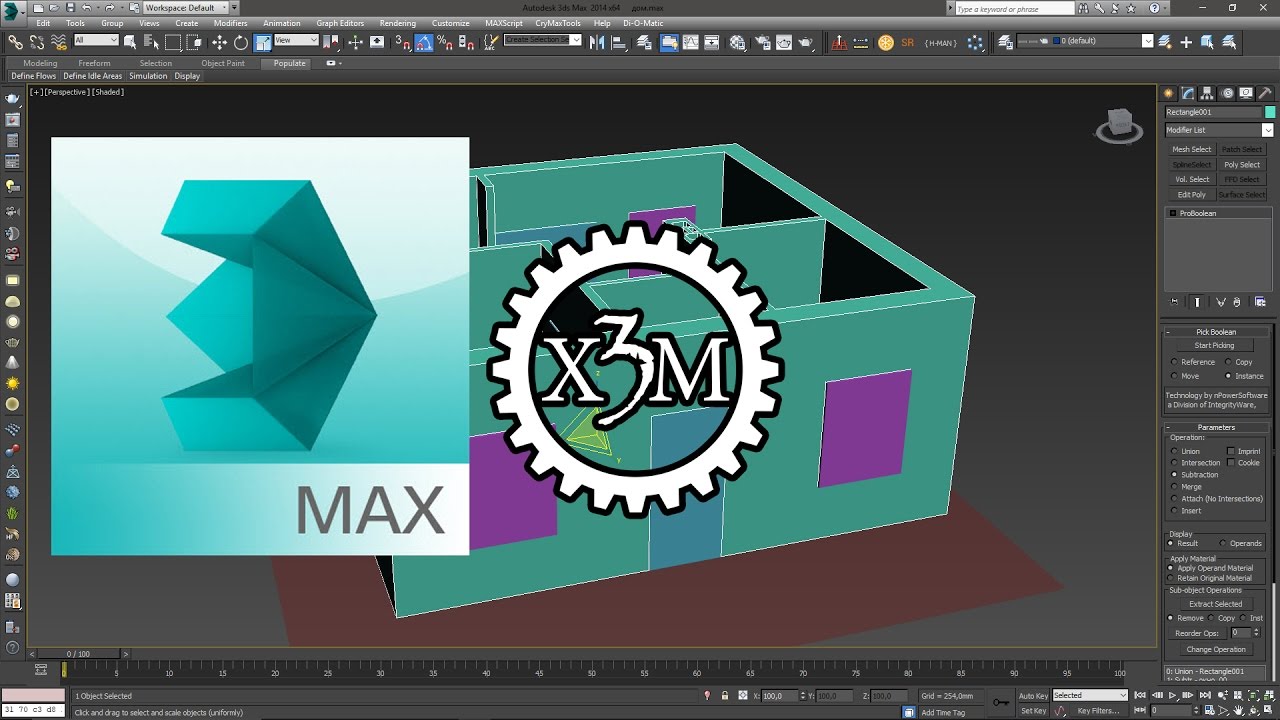Toggle Window/Crossing selection icon
Screen dimensions: 1280x720
pyautogui.click(x=194, y=42)
